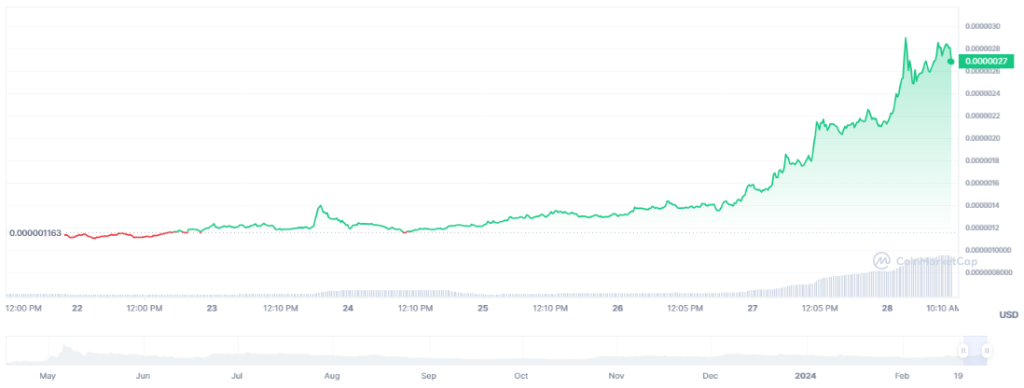This screenshot has width=1024, height=388.
Task: Jump to Aug in the range navigator
Action: 332,376
